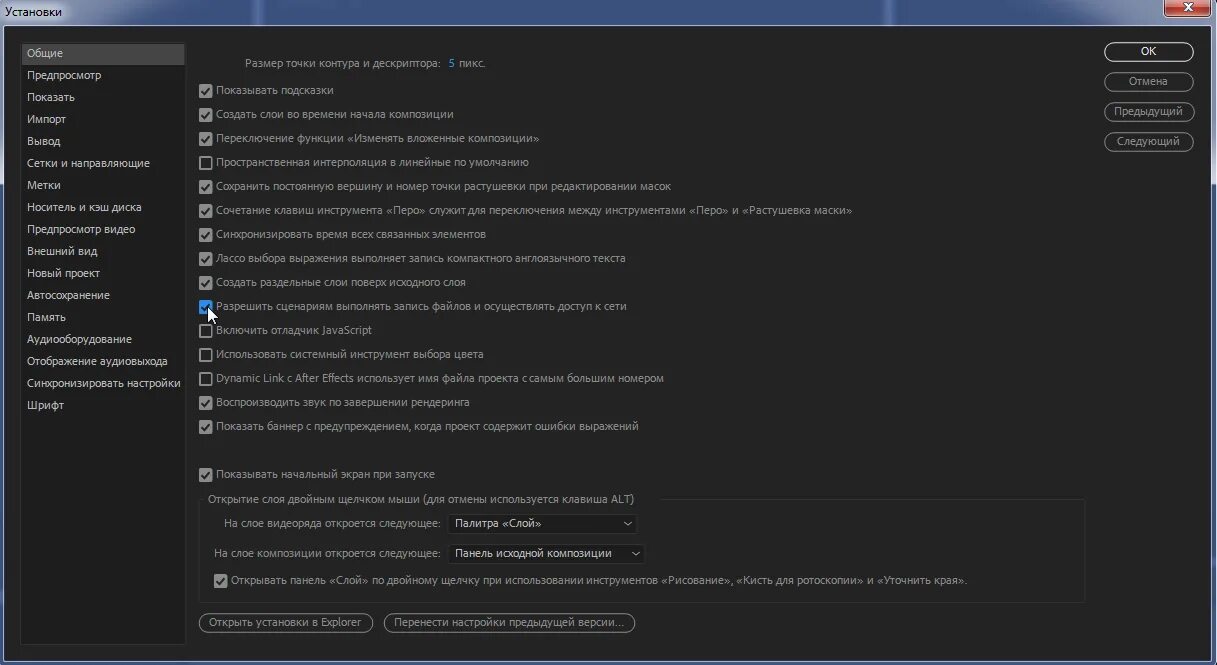Click «Открыть установки в Explorer» button
1217x665 pixels.
[286, 622]
